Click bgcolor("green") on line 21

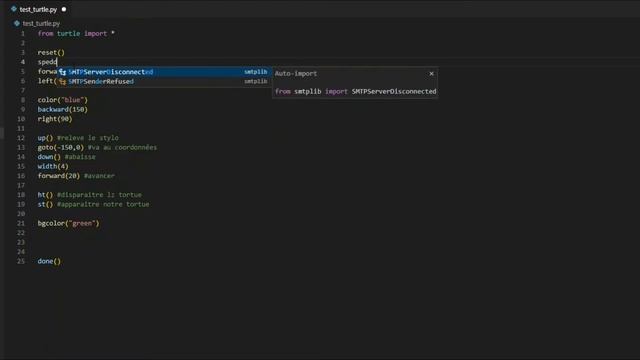tap(69, 223)
